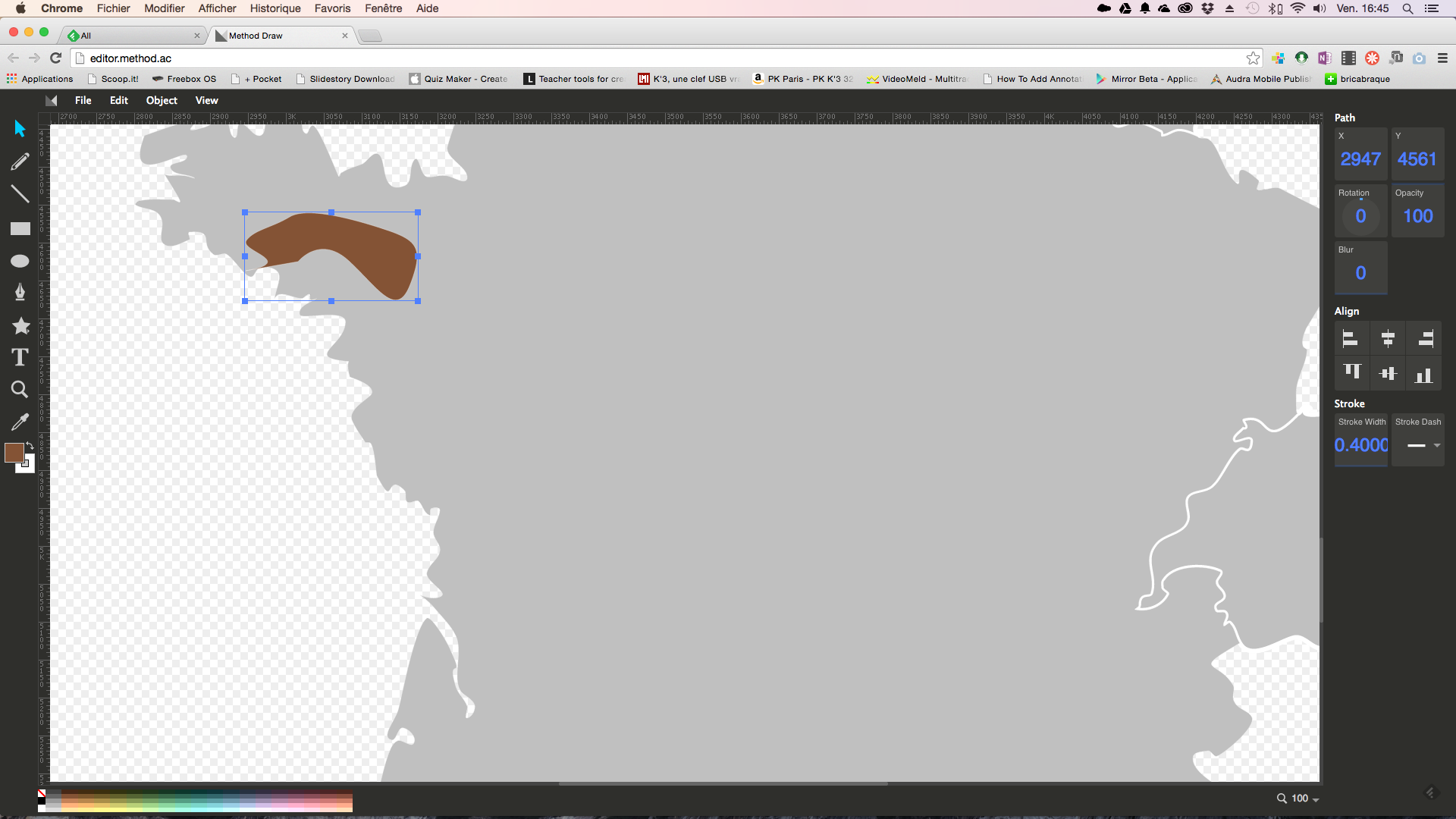This screenshot has width=1456, height=819.
Task: Select the Pencil freehand tool
Action: click(20, 162)
